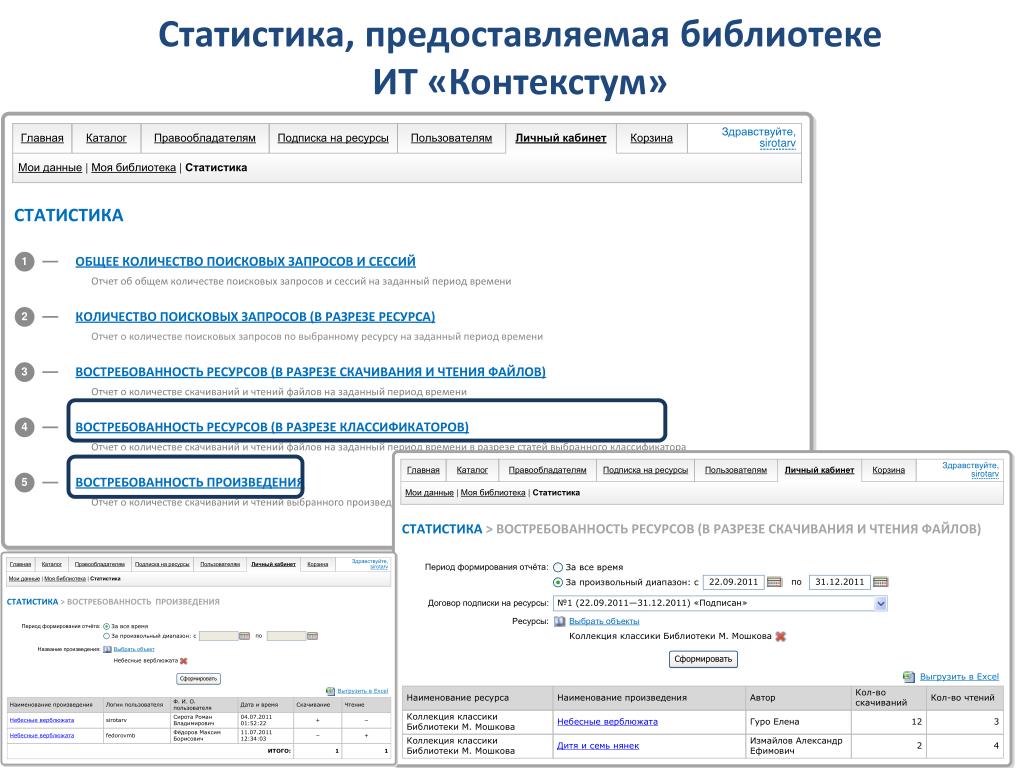Click the Логин пользователя column header
This screenshot has height=768, width=1024.
[135, 705]
